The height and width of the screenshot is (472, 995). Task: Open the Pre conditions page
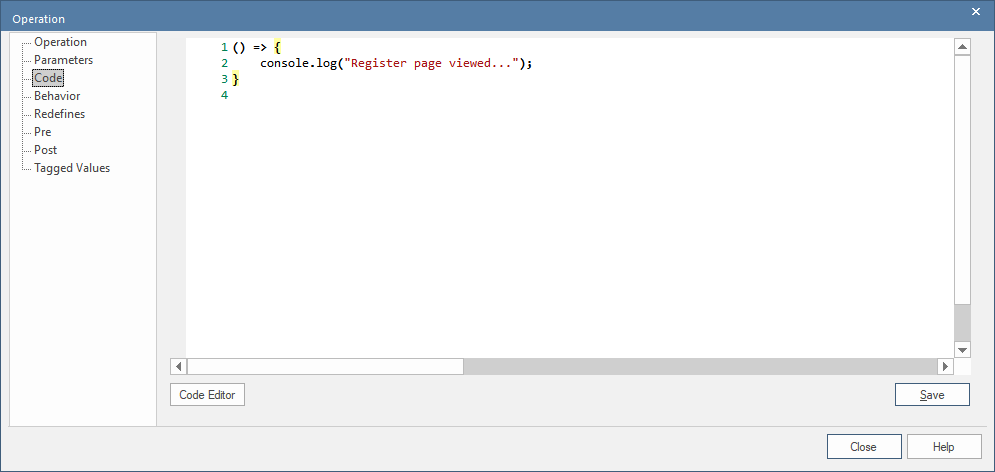(43, 132)
